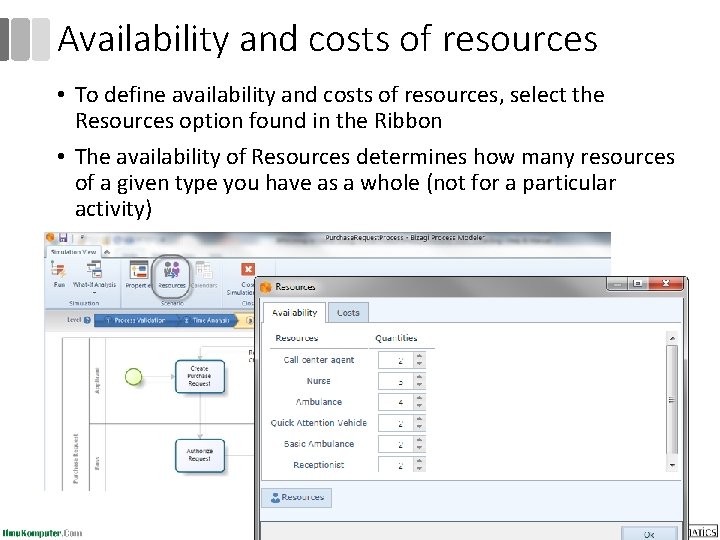Click the Receptionist resource label
720x540 pixels.
[x=319, y=465]
